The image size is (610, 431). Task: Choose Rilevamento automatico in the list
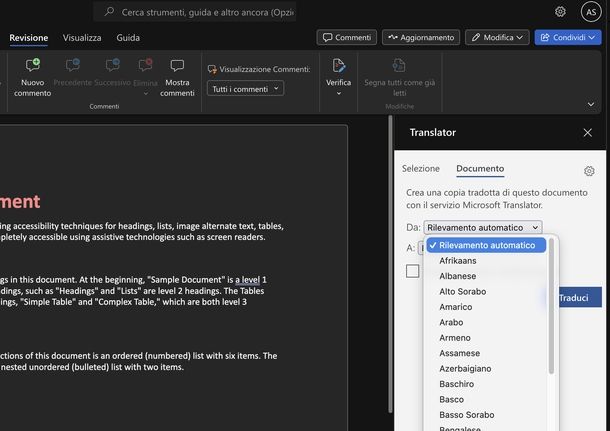[x=486, y=245]
